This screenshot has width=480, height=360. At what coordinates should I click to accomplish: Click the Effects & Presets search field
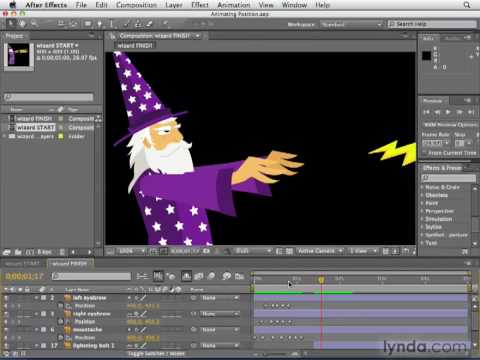tap(449, 178)
